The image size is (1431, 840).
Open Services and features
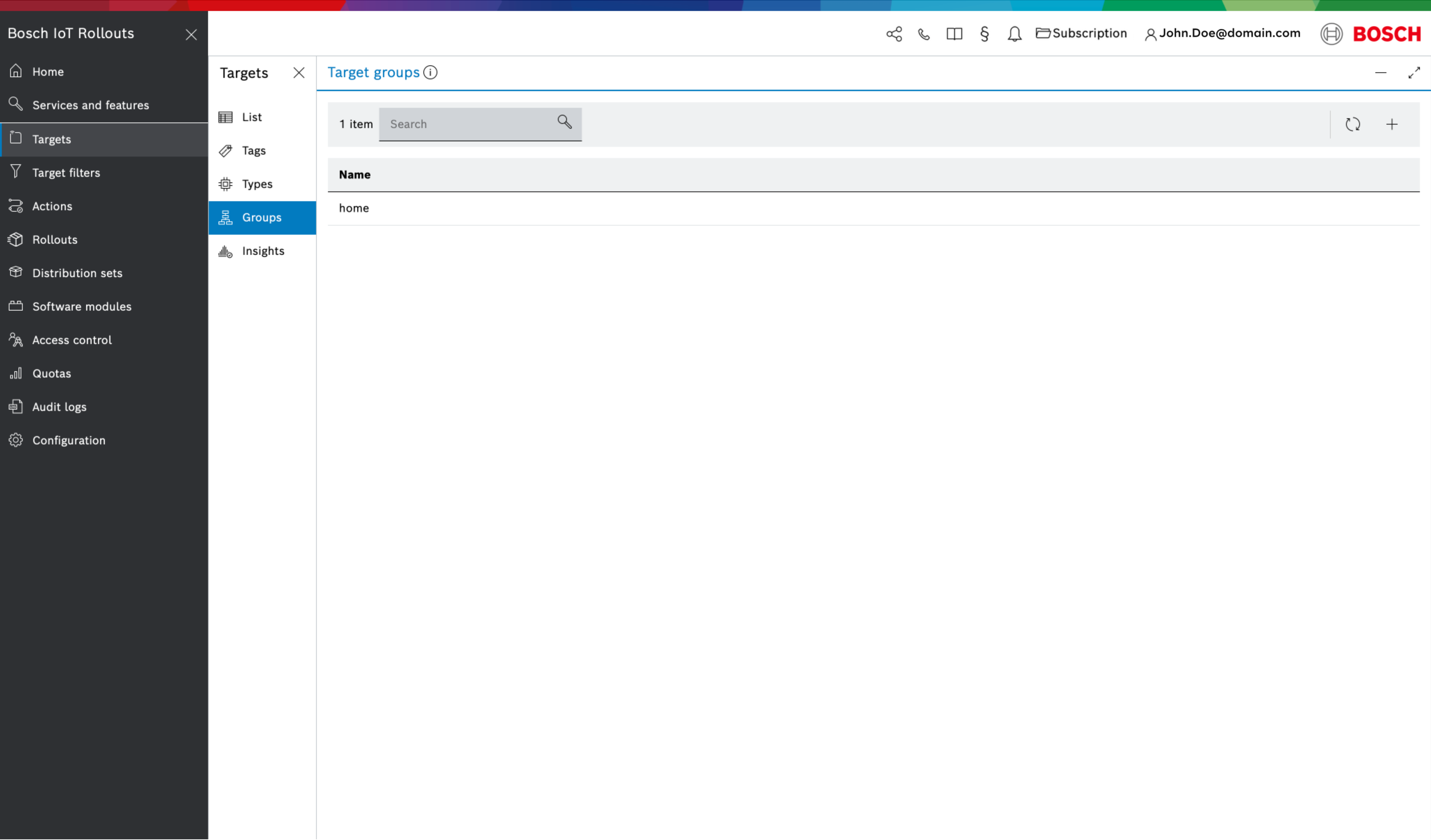tap(104, 105)
